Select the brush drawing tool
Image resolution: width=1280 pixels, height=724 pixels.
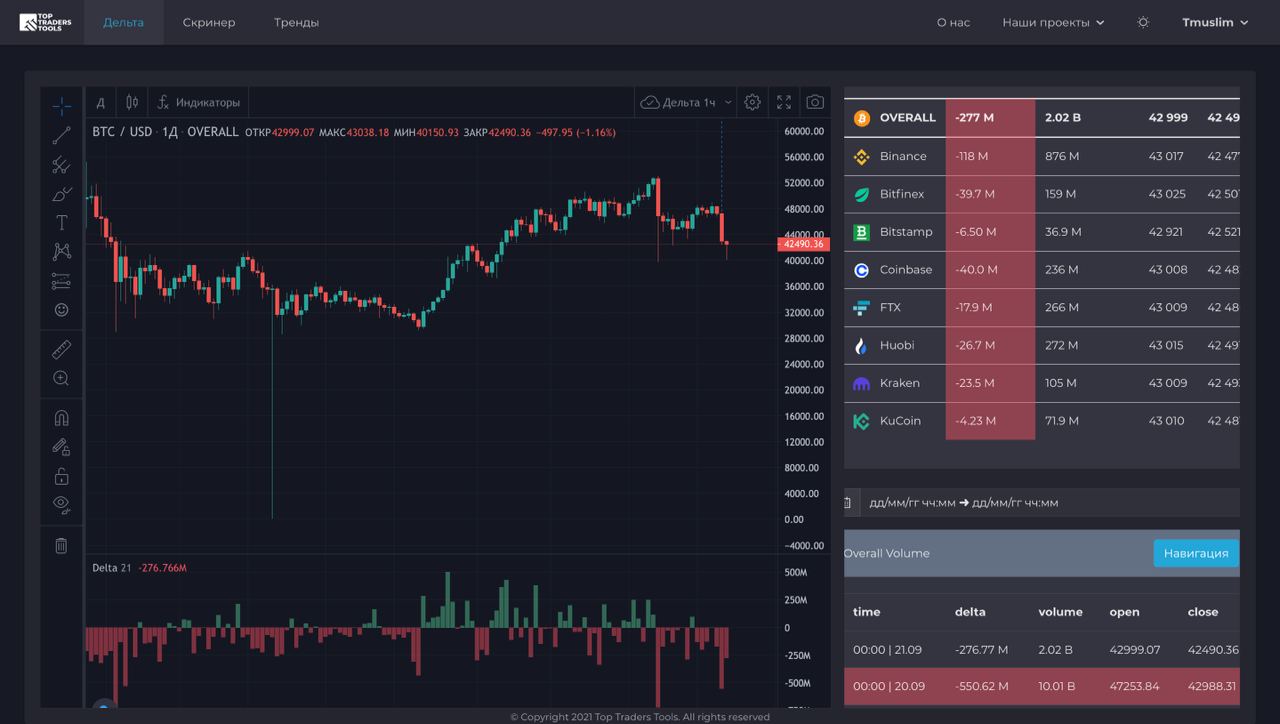pos(61,194)
